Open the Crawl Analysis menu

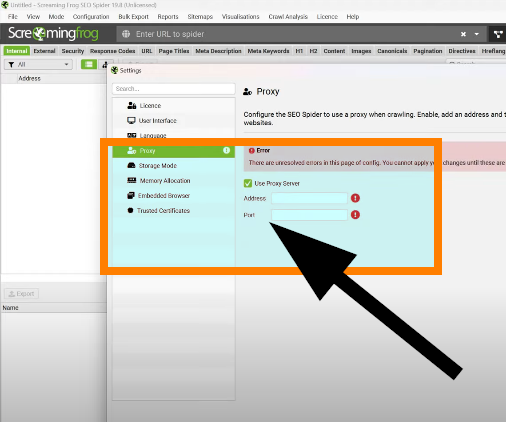coord(288,16)
